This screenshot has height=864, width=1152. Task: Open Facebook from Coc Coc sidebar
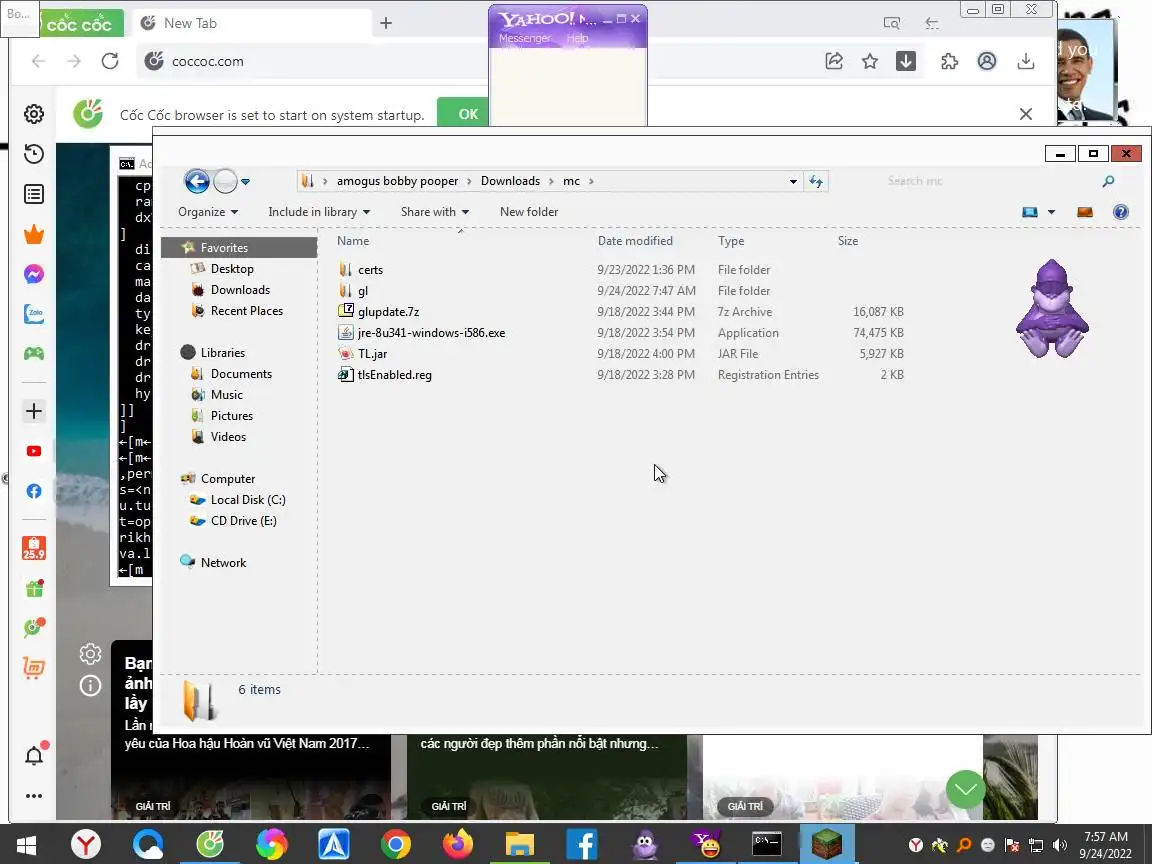(34, 491)
